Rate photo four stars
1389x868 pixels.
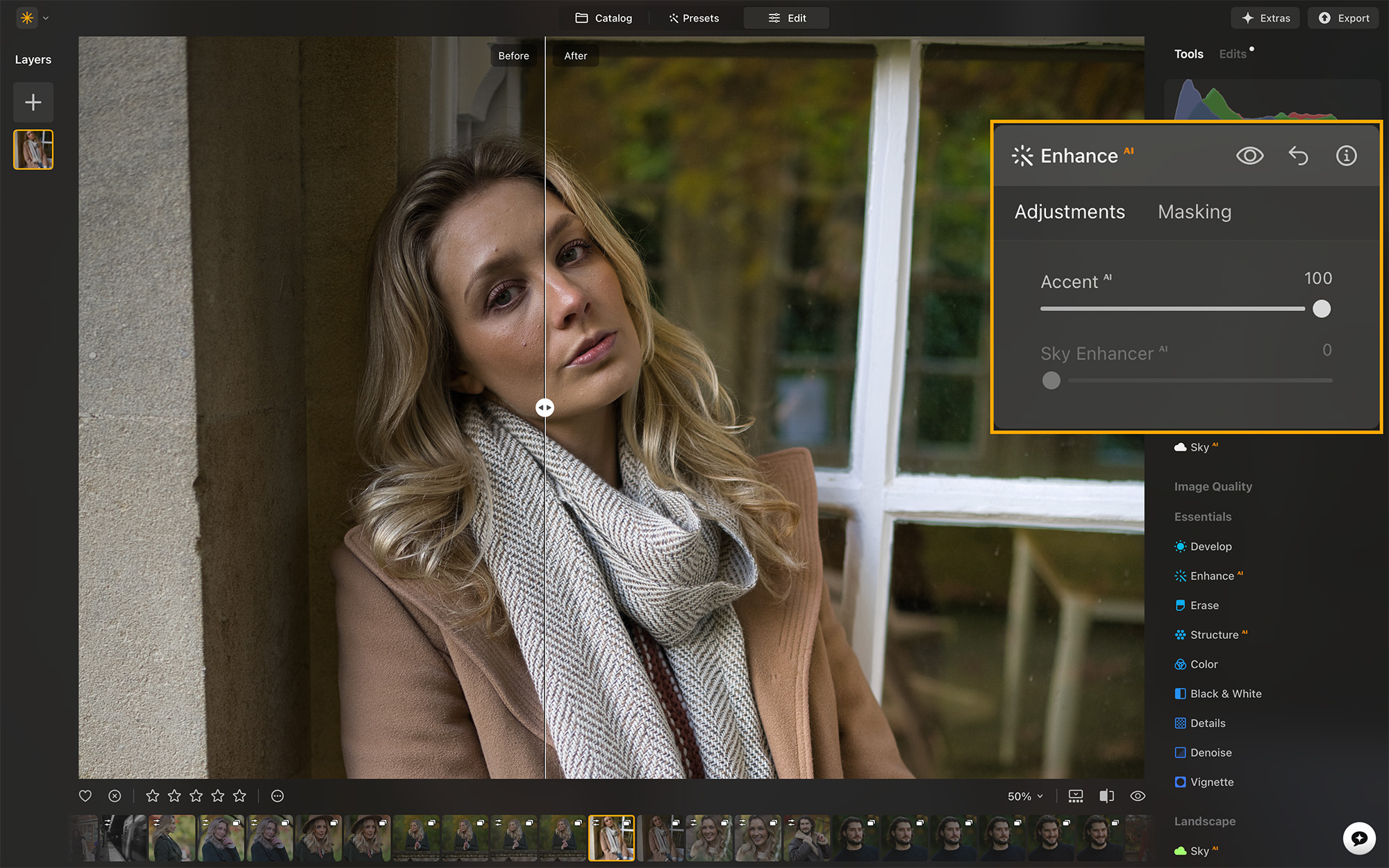[218, 796]
